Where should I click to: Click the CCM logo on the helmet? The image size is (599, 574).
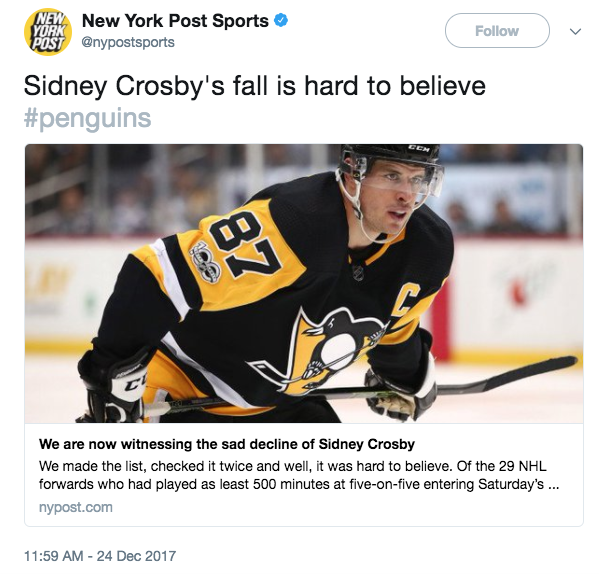pos(419,148)
